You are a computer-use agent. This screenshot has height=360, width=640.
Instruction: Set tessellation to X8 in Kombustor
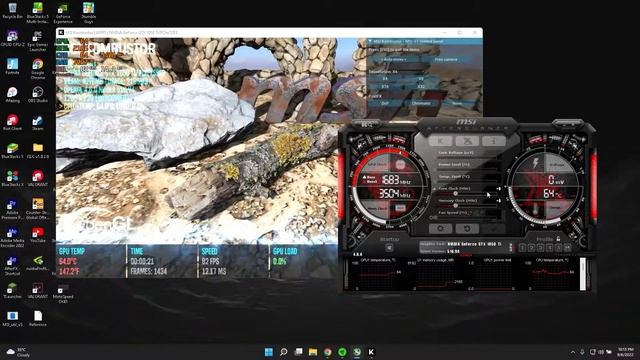pos(421,79)
